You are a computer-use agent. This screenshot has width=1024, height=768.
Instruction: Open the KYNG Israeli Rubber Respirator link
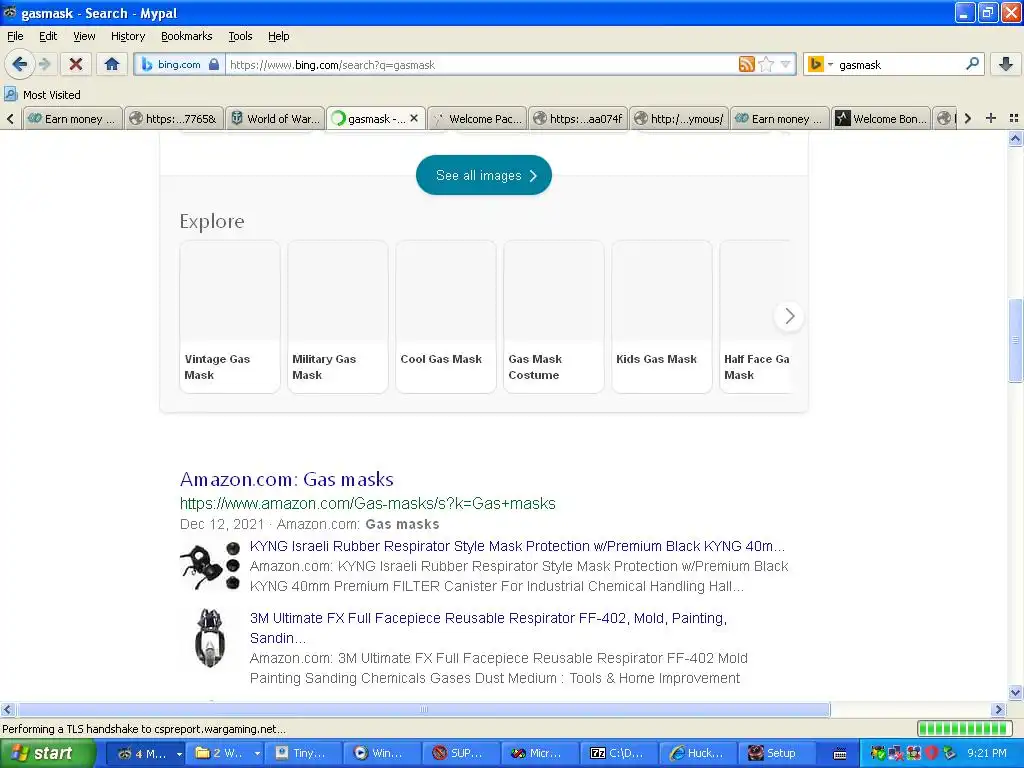click(x=517, y=546)
